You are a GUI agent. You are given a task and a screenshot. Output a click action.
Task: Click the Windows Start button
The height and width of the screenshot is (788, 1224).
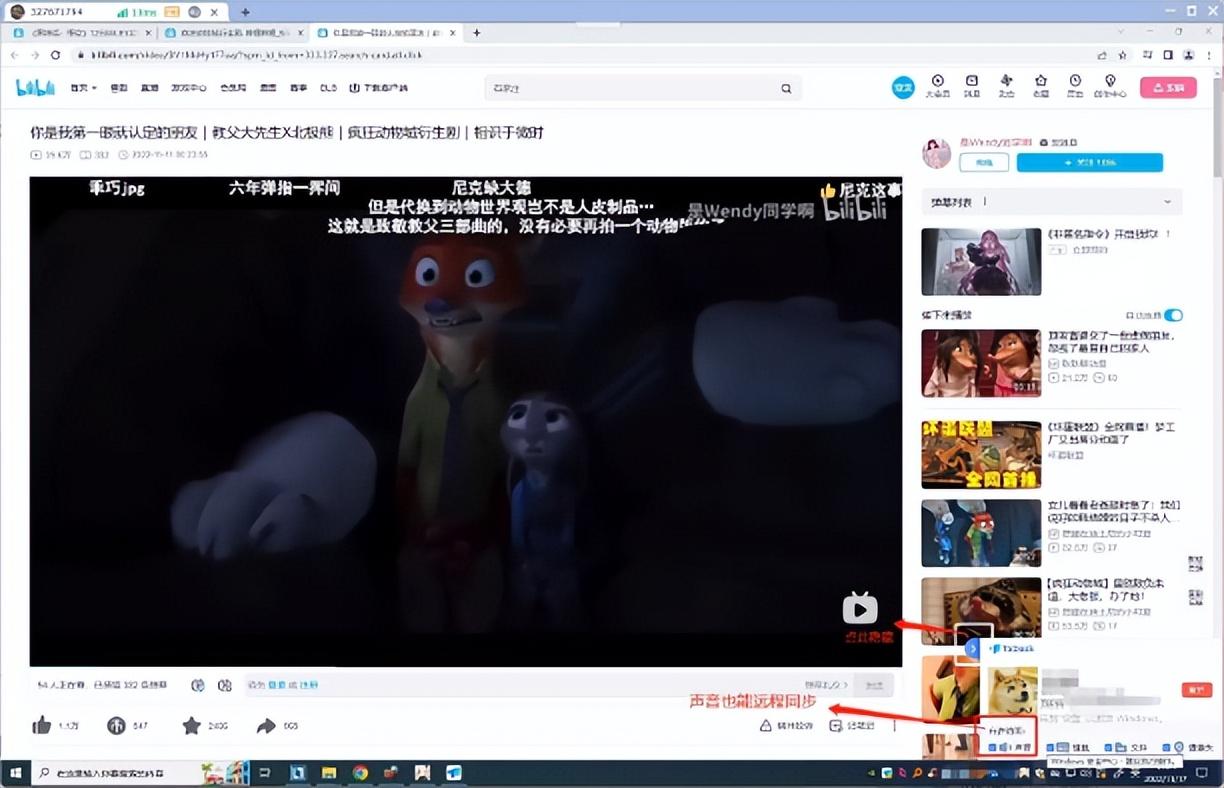(x=14, y=773)
